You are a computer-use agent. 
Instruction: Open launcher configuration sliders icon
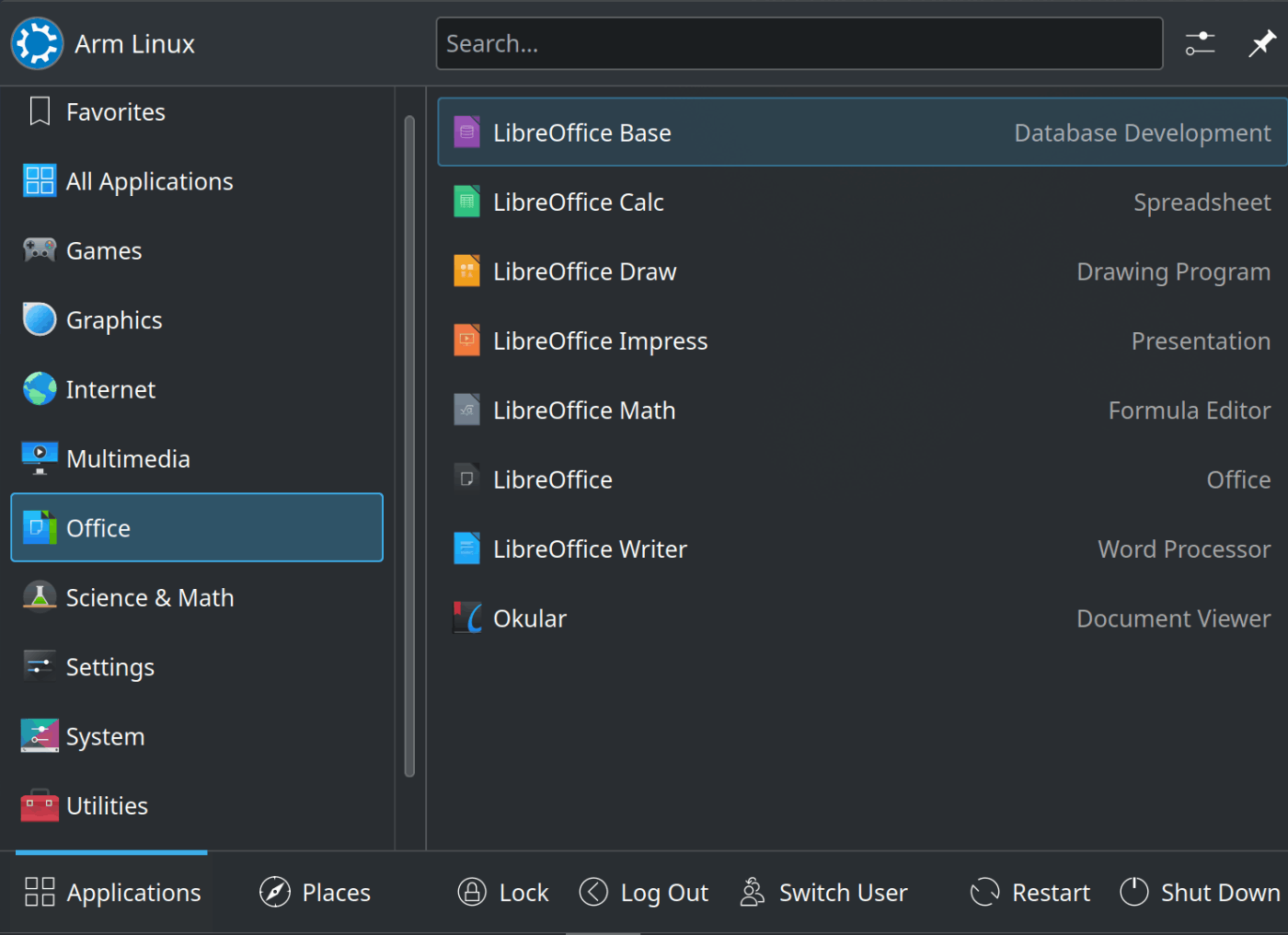point(1200,43)
